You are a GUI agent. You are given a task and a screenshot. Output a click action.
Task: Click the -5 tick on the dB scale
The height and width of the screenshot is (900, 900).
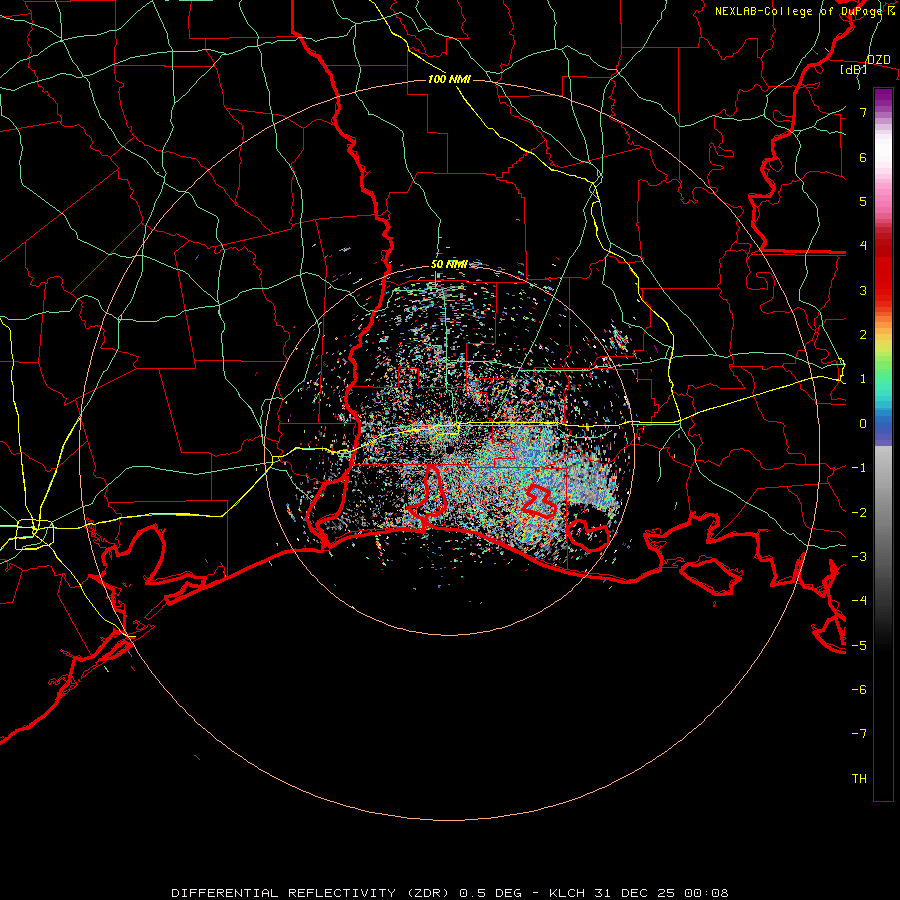click(859, 645)
